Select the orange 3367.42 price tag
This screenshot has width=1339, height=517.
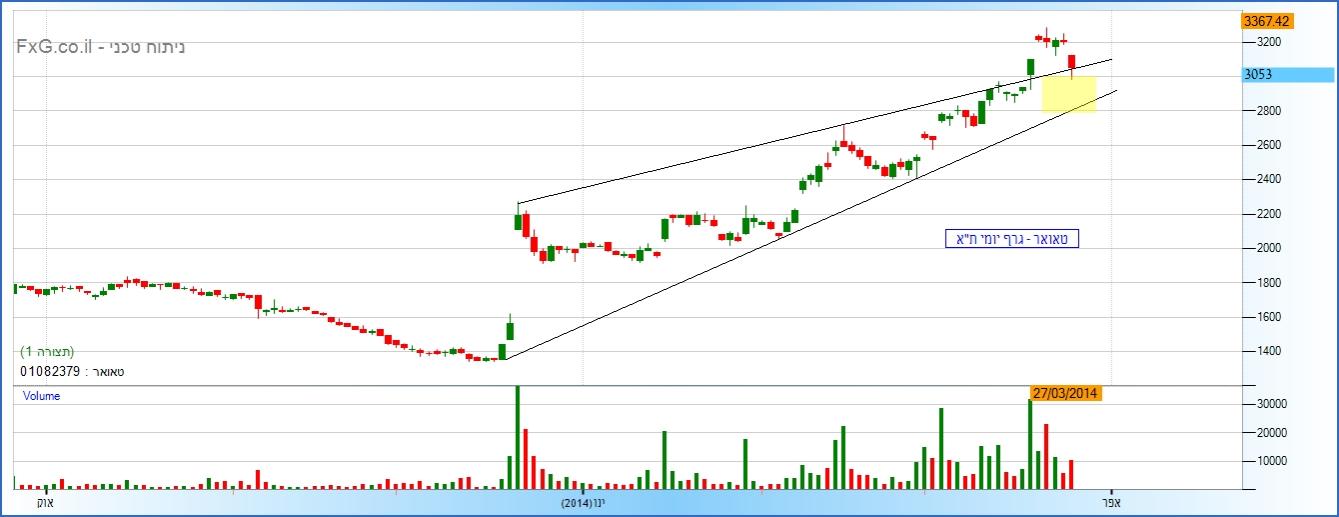tap(1267, 21)
